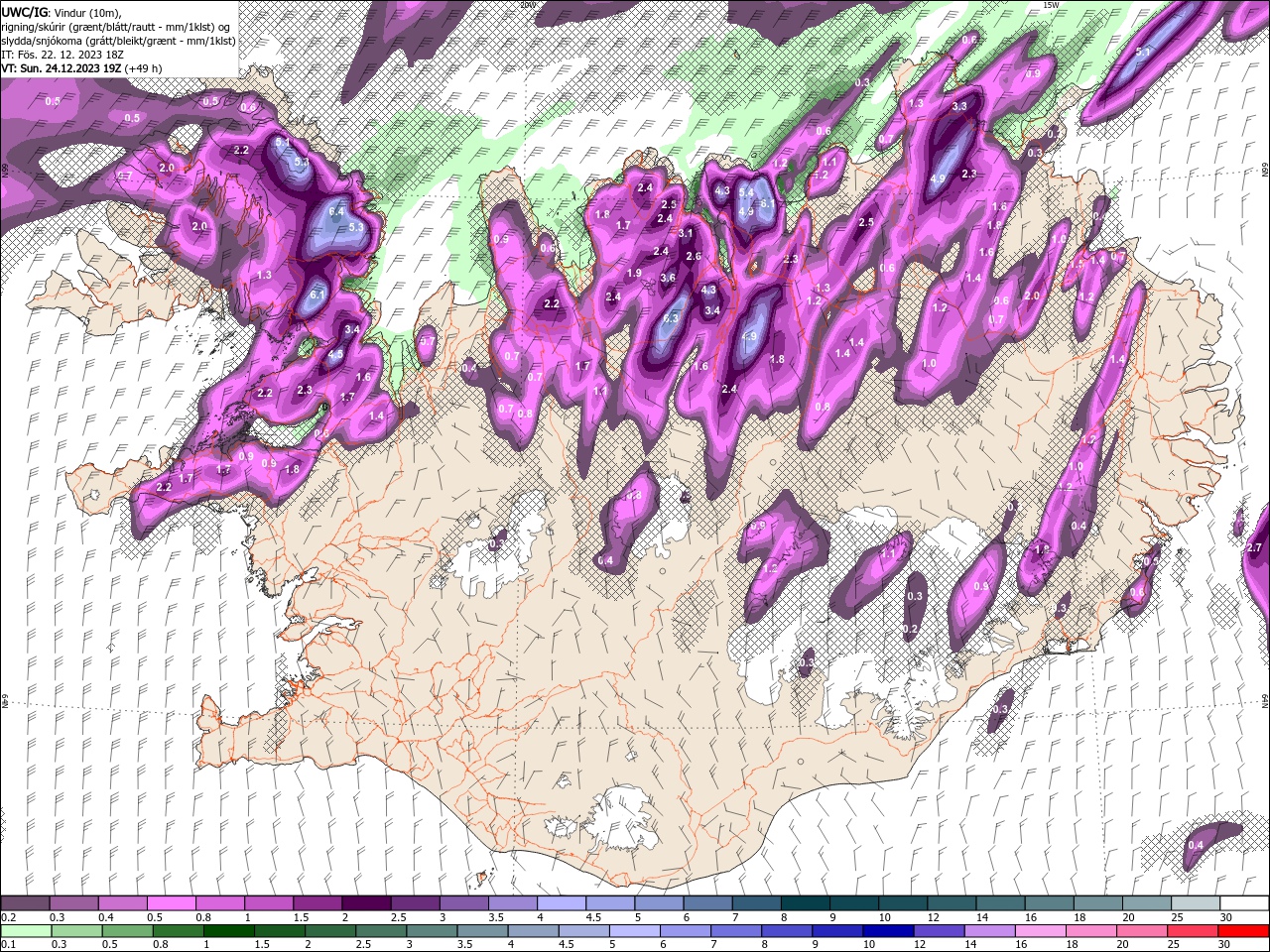The width and height of the screenshot is (1270, 952).
Task: Click the 6.4 precipitation value on the map
Action: (335, 211)
